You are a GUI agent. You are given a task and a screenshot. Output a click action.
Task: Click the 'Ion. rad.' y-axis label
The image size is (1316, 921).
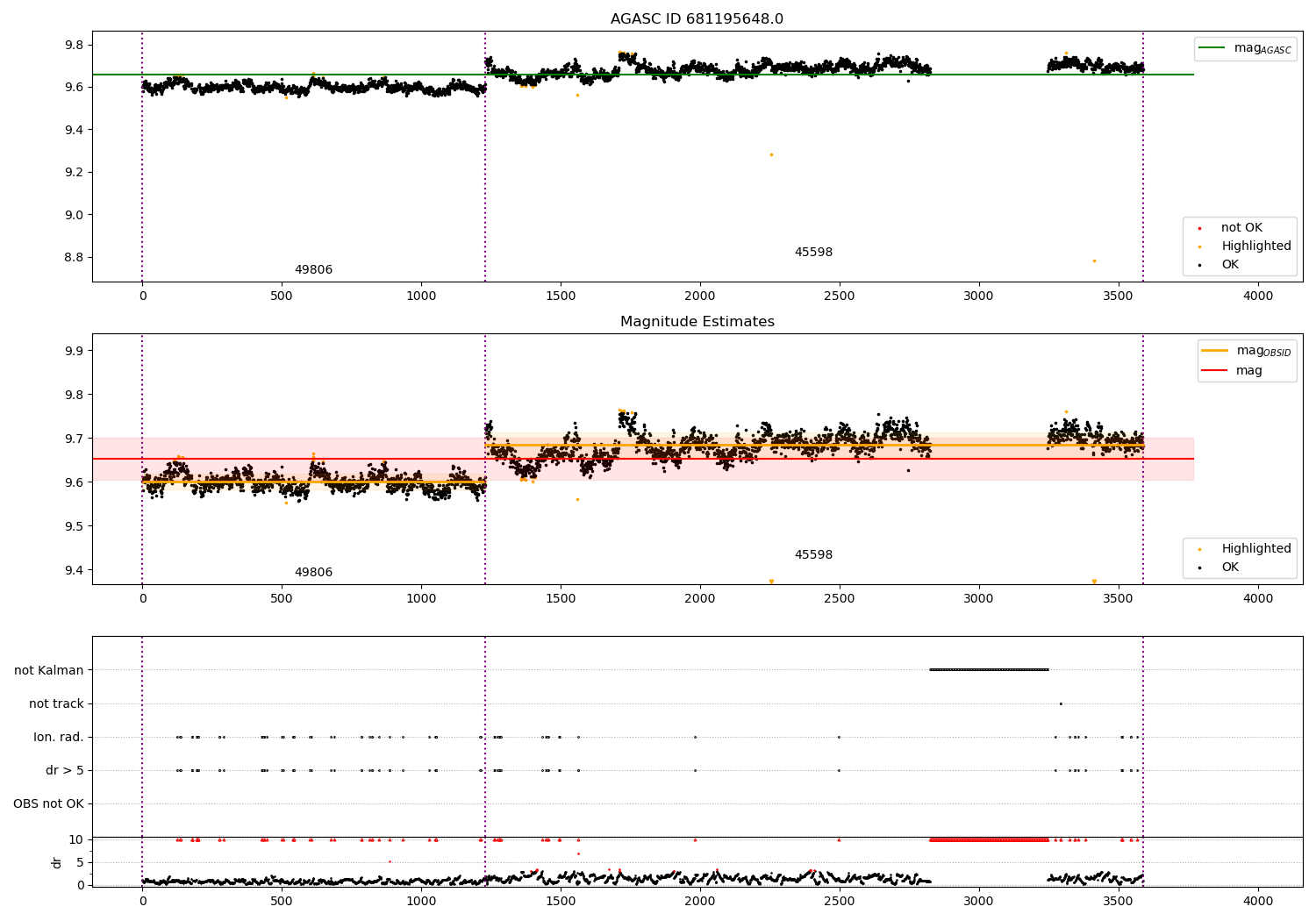click(59, 737)
